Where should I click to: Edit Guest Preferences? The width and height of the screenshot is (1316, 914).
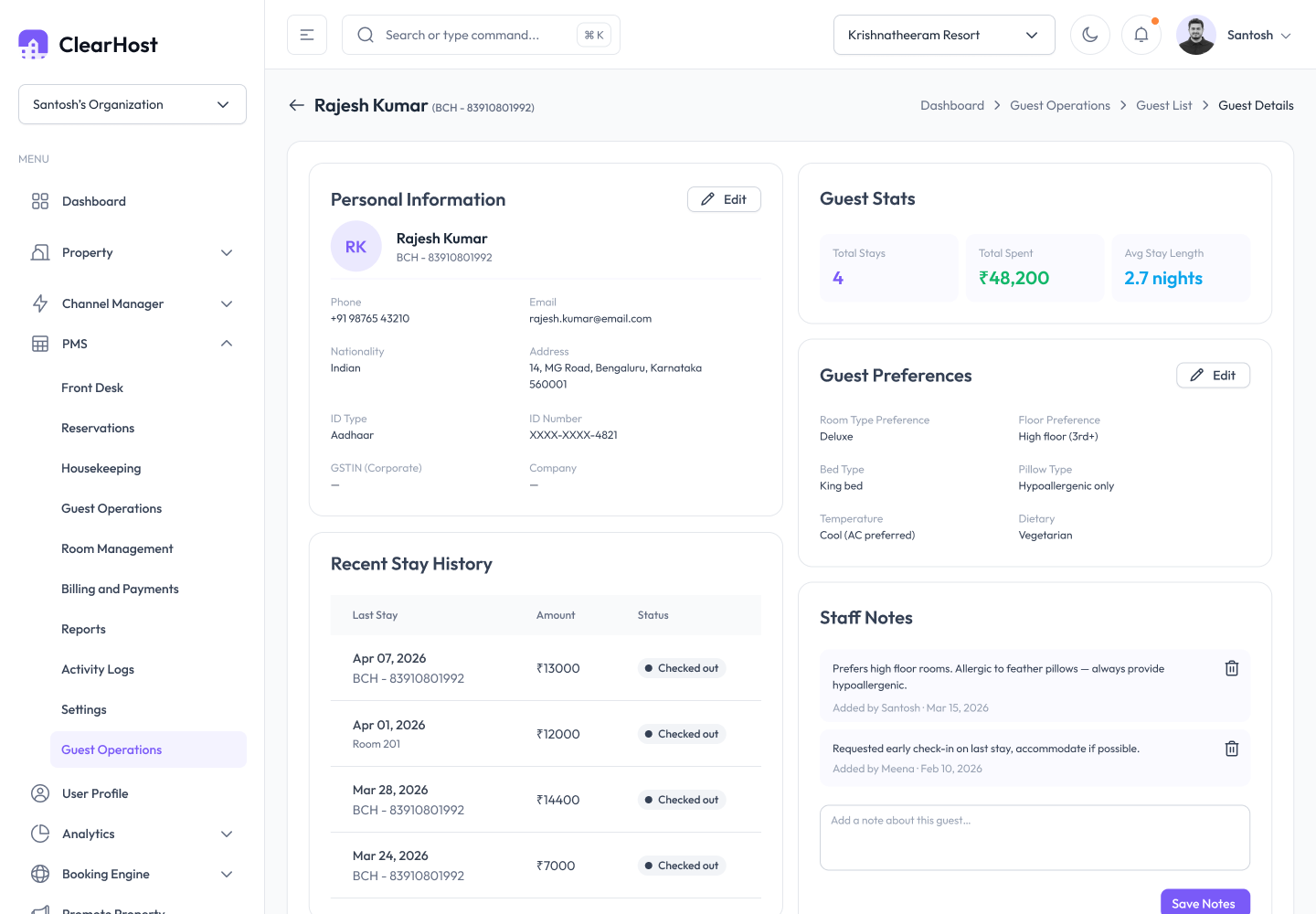tap(1213, 375)
